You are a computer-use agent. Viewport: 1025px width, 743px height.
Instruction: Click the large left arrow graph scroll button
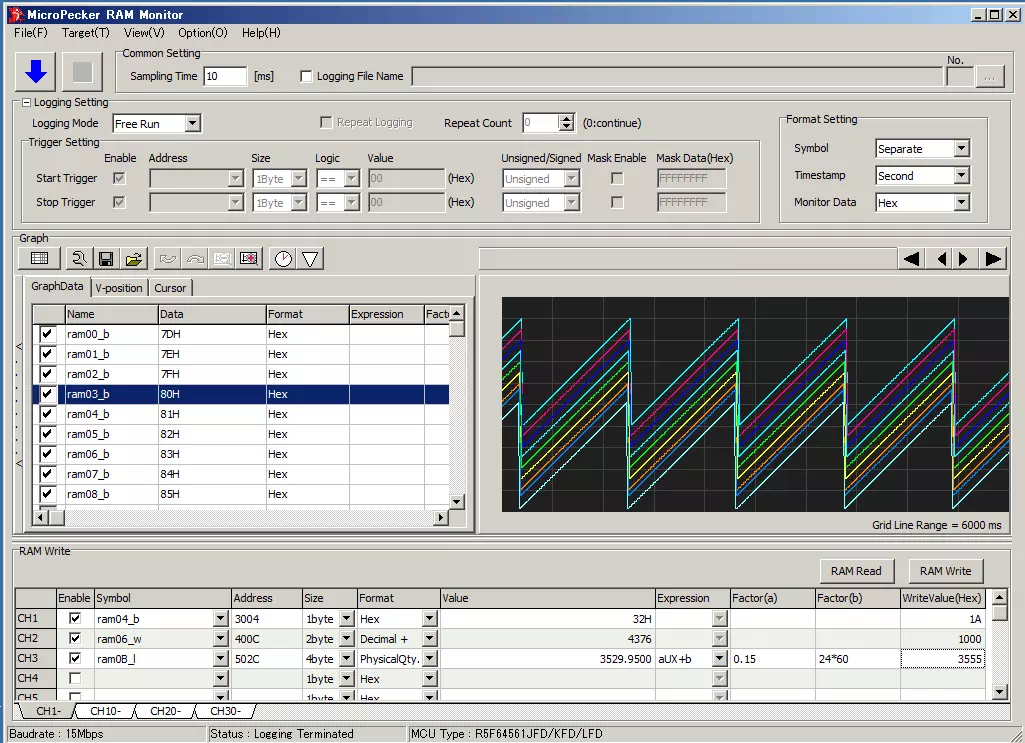coord(911,259)
